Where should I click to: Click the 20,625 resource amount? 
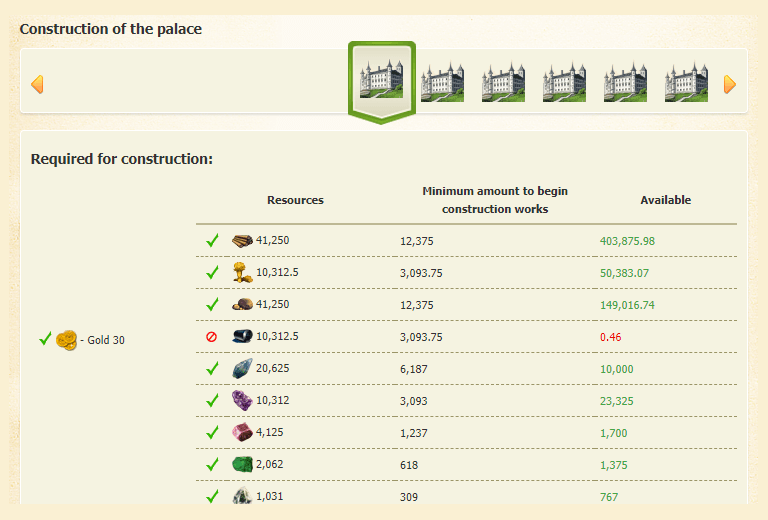tap(273, 368)
